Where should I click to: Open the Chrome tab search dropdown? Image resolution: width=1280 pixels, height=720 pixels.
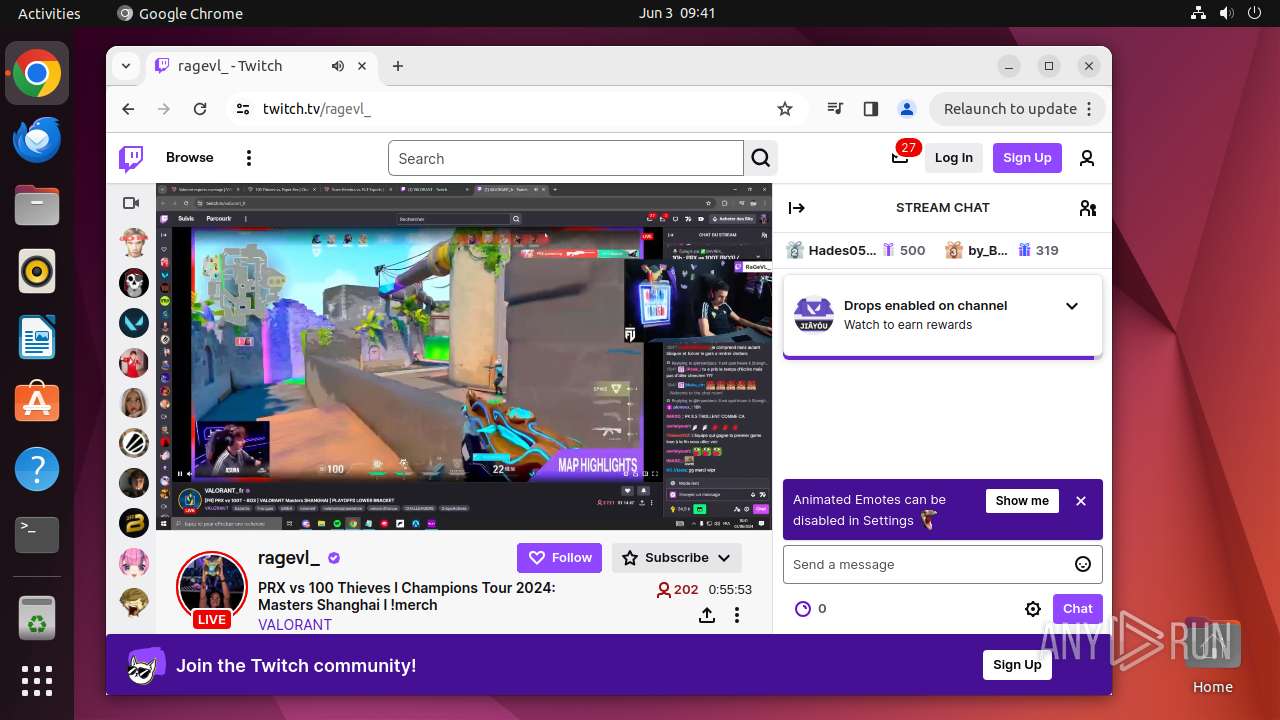point(126,66)
